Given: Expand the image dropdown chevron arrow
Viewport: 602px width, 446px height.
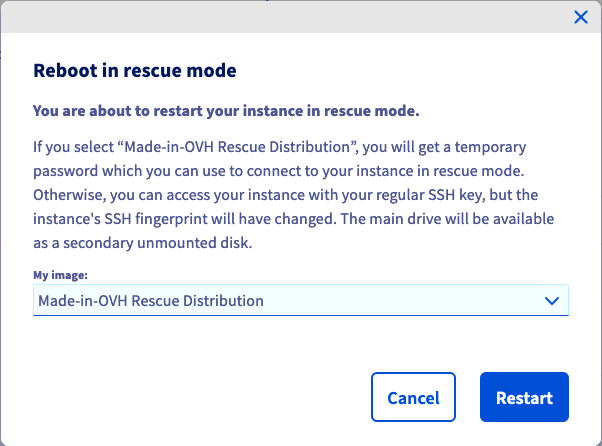Looking at the screenshot, I should [550, 300].
